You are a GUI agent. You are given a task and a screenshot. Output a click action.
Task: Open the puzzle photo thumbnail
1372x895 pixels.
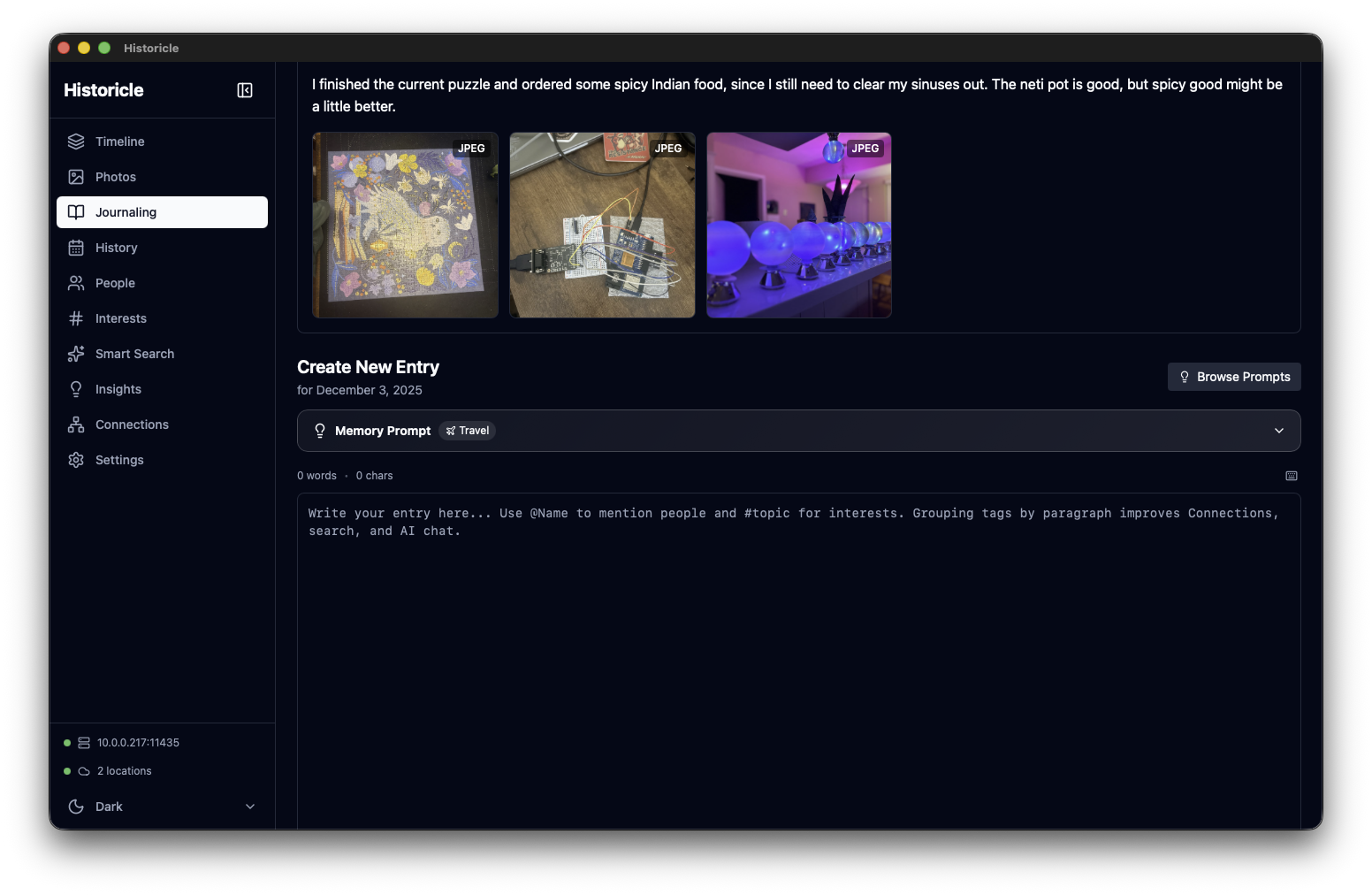click(405, 226)
